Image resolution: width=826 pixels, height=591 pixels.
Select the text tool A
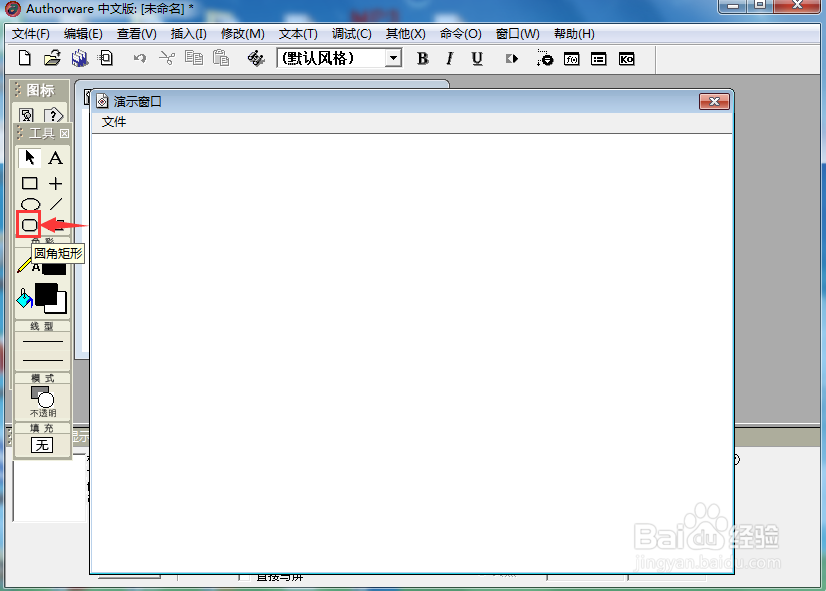[55, 157]
